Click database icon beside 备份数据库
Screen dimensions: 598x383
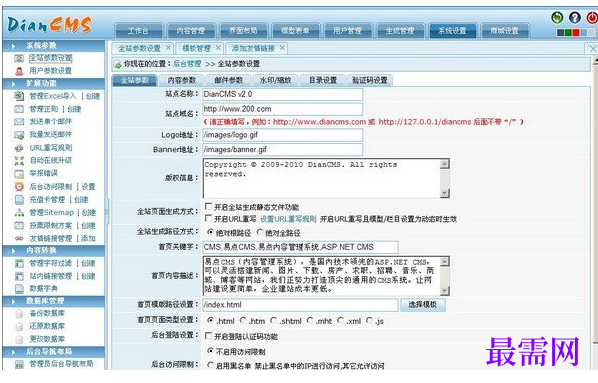[19, 314]
